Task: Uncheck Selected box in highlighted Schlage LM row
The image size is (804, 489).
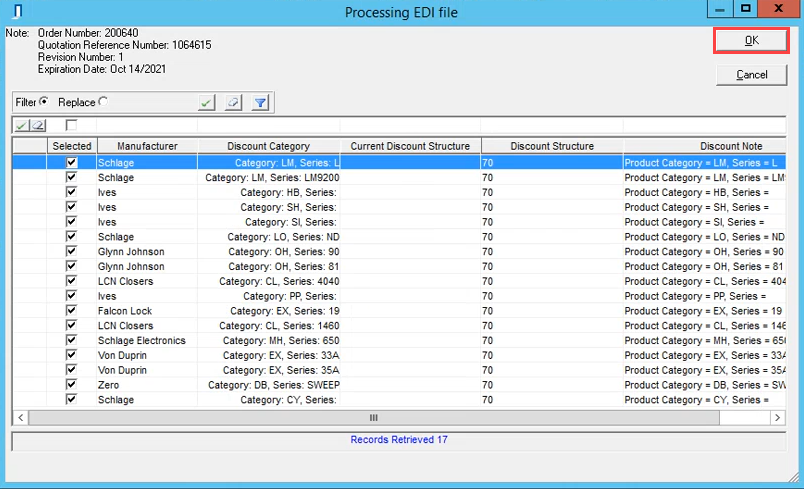Action: click(71, 163)
